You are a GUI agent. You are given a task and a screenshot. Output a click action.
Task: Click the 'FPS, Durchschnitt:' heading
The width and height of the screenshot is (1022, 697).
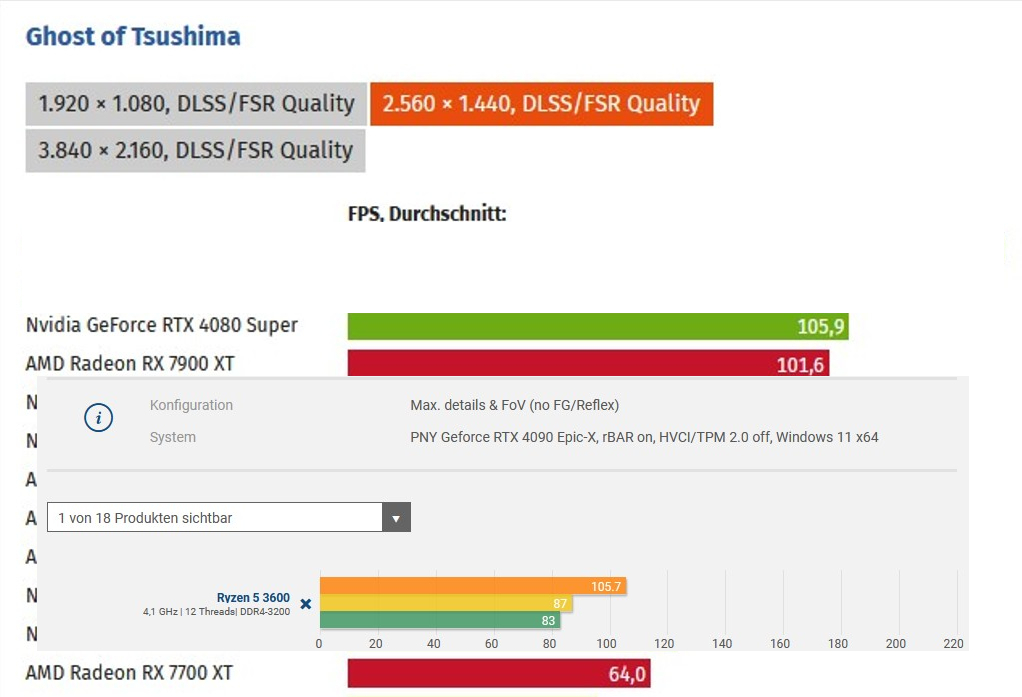tap(427, 213)
